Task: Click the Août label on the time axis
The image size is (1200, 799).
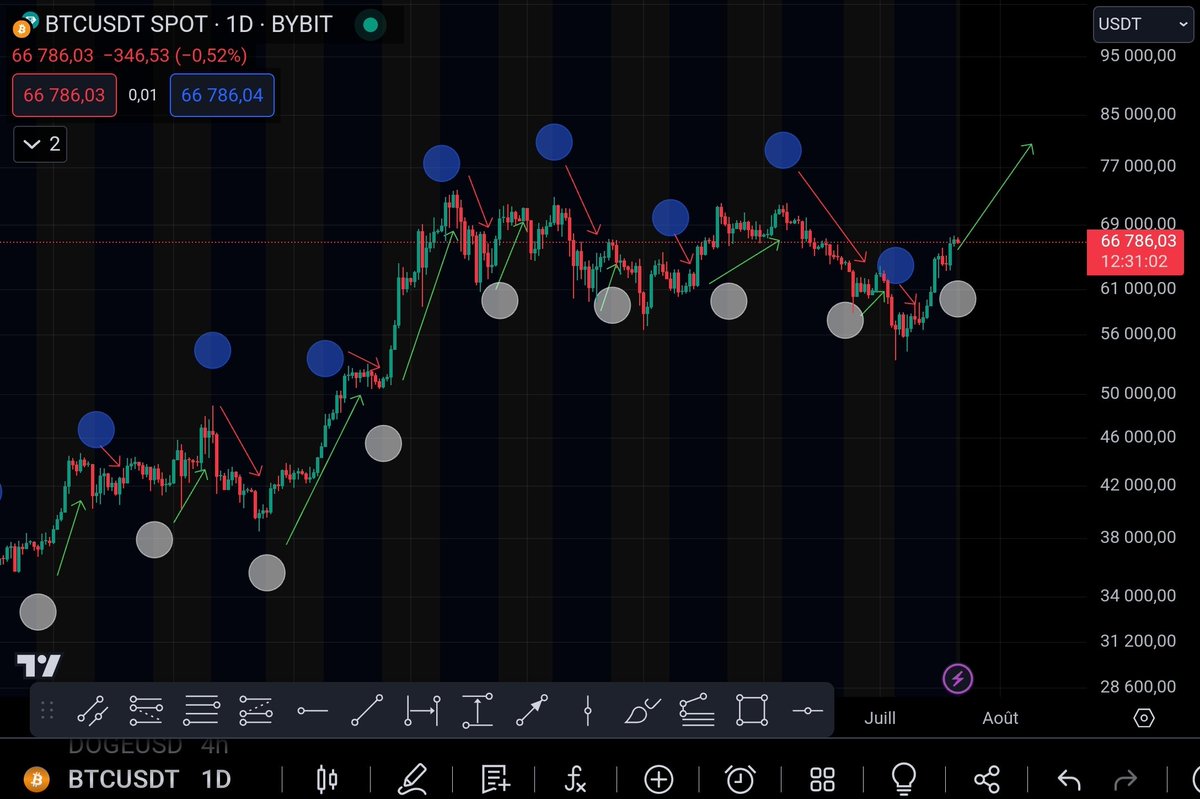Action: click(999, 718)
